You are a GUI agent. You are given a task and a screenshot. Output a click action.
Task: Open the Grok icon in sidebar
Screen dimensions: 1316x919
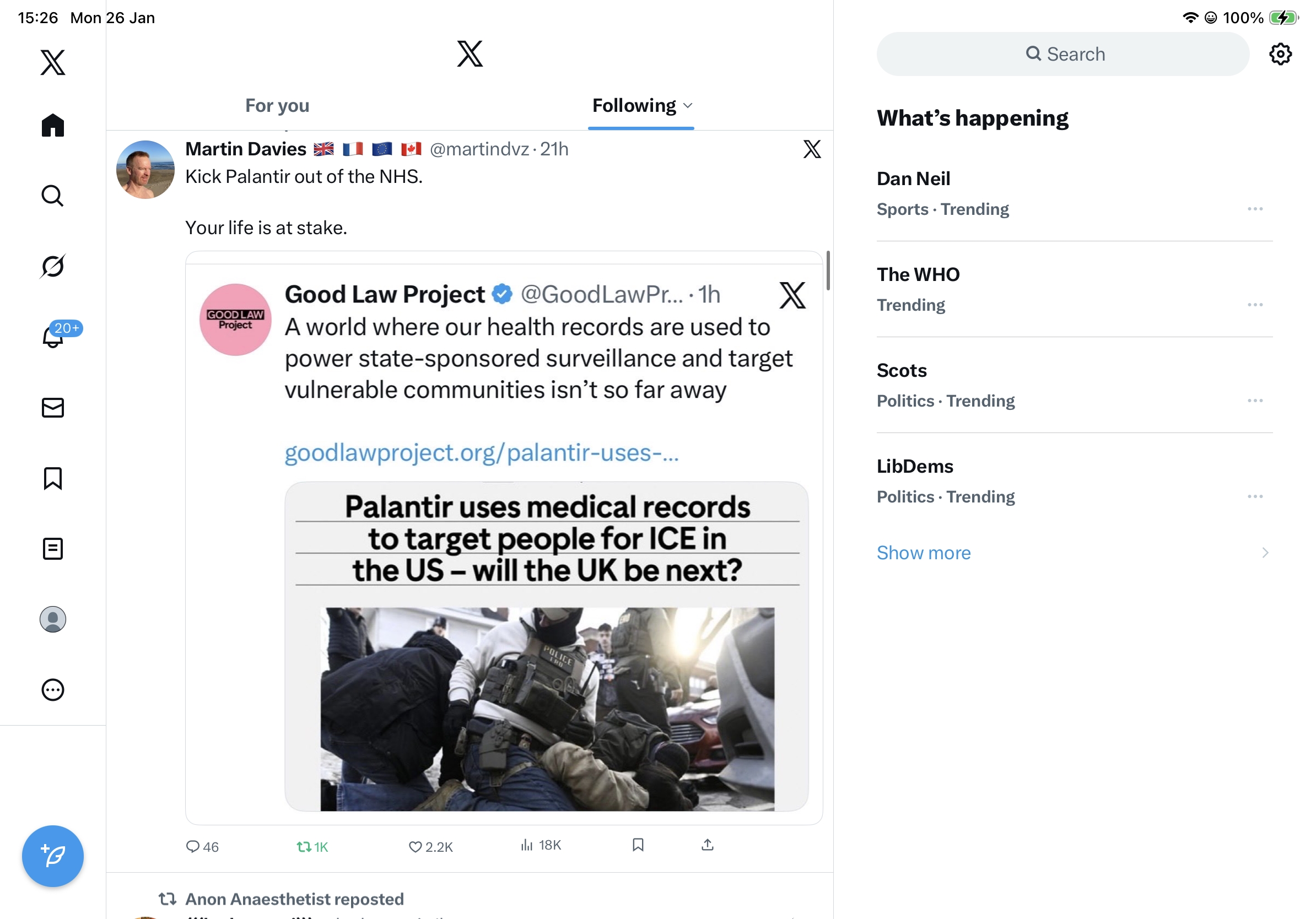pos(53,266)
